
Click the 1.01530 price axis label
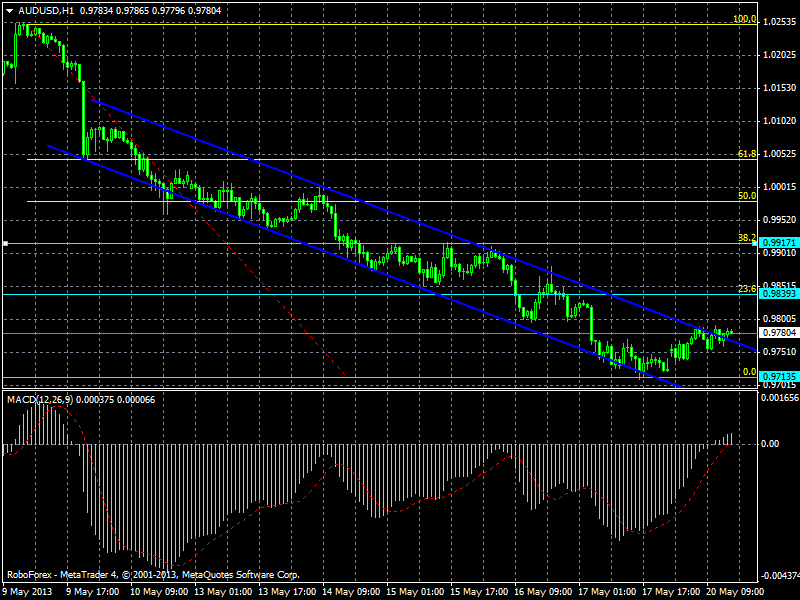pos(780,88)
